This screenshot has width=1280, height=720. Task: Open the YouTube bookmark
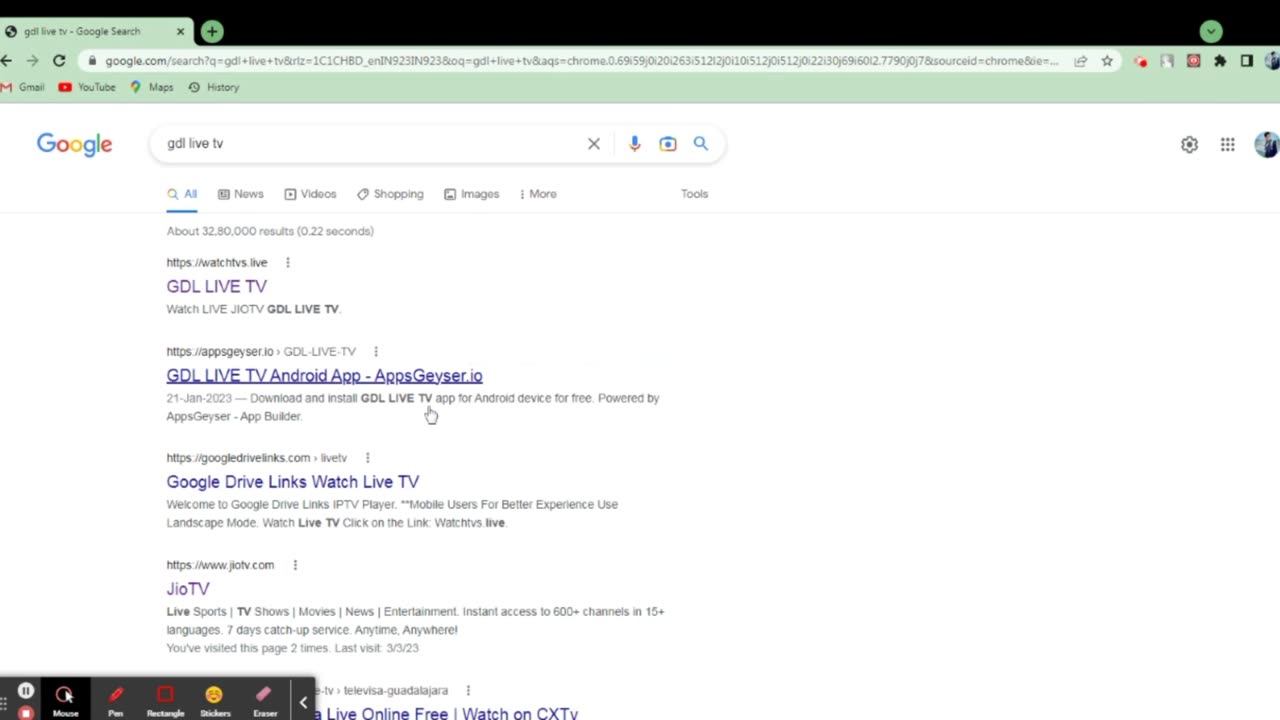tap(87, 87)
